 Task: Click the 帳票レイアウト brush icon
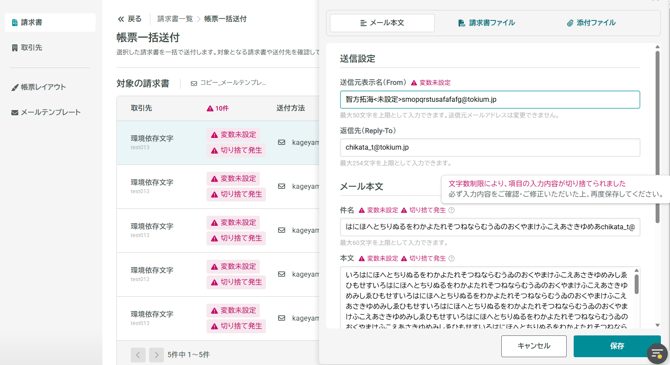[x=15, y=87]
